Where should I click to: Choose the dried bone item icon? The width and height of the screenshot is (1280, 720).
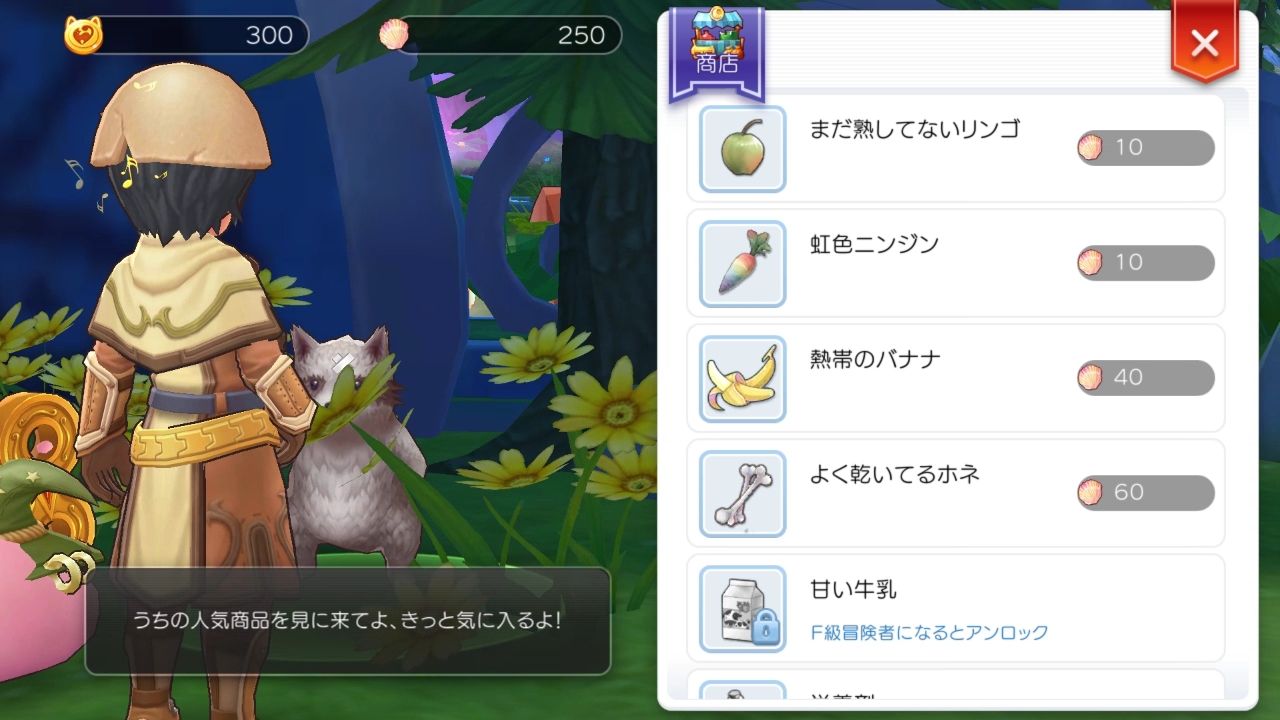tap(742, 493)
